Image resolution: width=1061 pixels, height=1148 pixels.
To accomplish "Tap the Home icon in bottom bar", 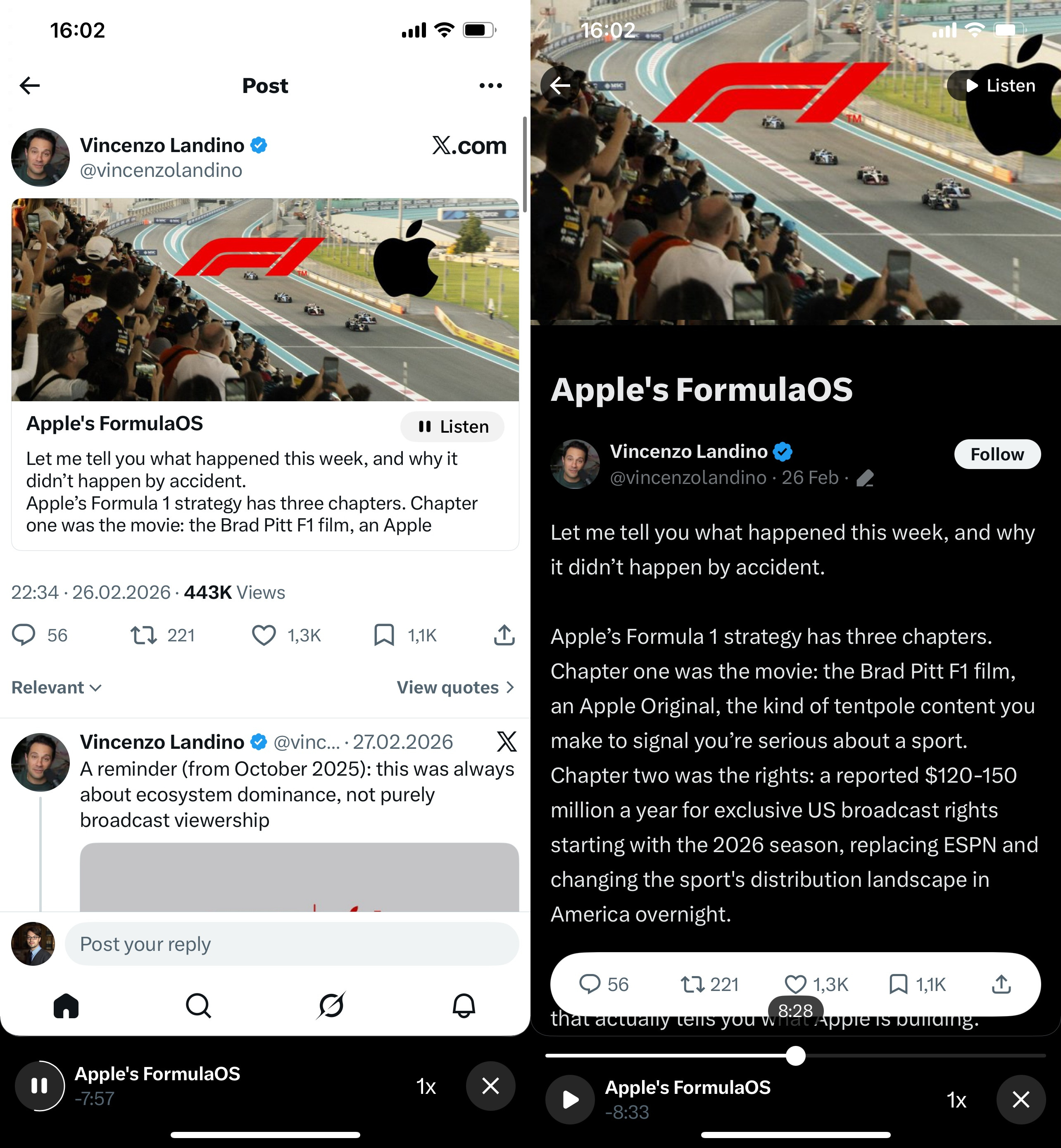I will pos(66,1005).
